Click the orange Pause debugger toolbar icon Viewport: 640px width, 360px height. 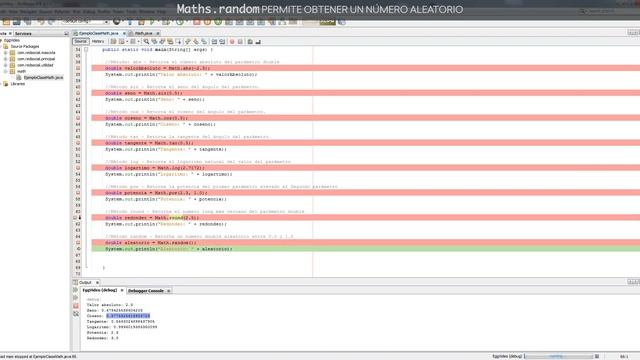(x=207, y=22)
